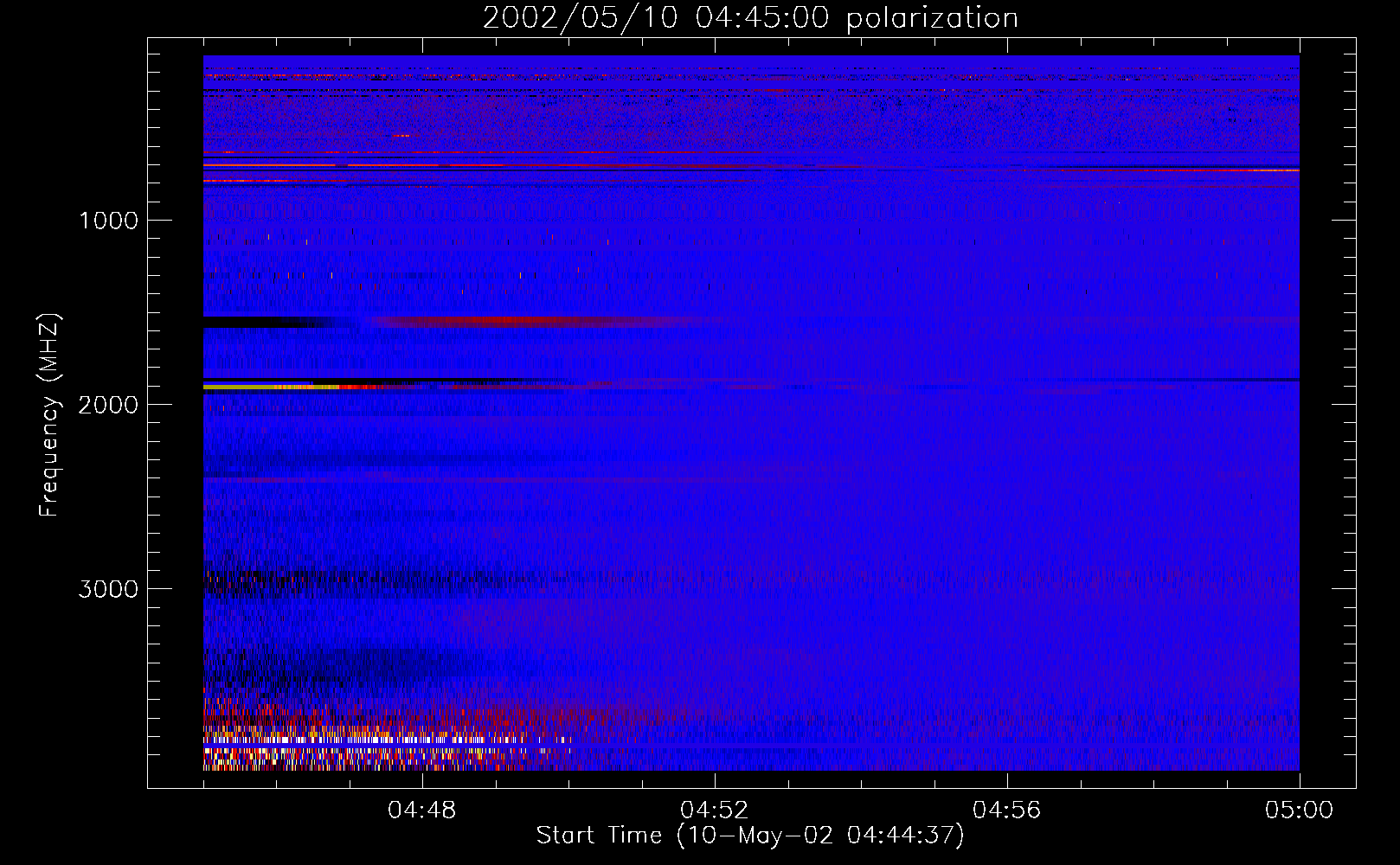Click the '3000' frequency axis label
This screenshot has height=865, width=1400.
108,589
